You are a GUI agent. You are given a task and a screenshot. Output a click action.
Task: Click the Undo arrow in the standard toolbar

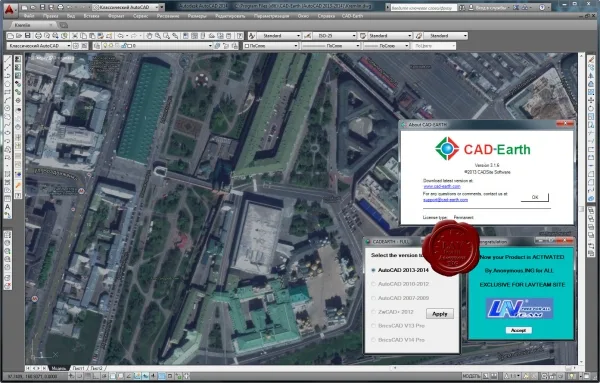(120, 36)
